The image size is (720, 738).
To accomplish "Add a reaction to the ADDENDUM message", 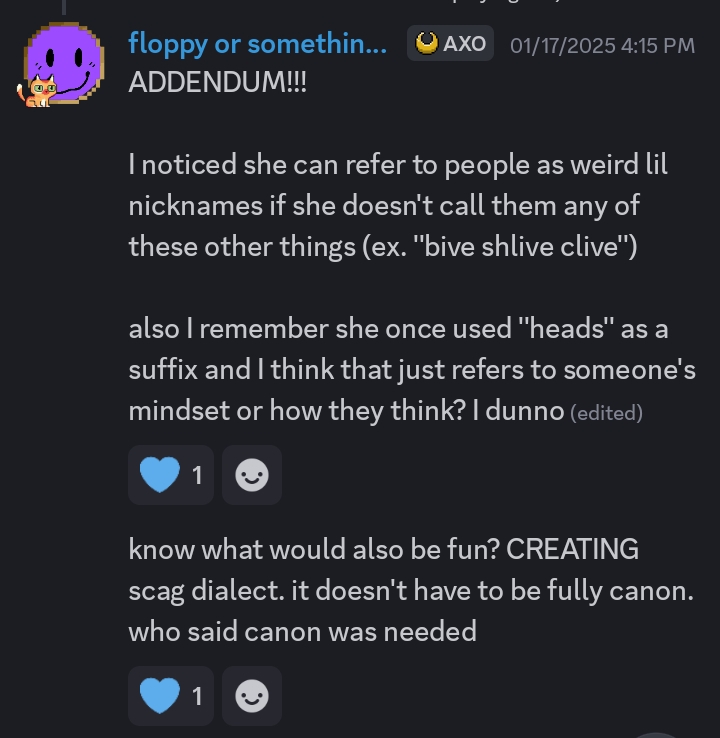I will coord(251,476).
